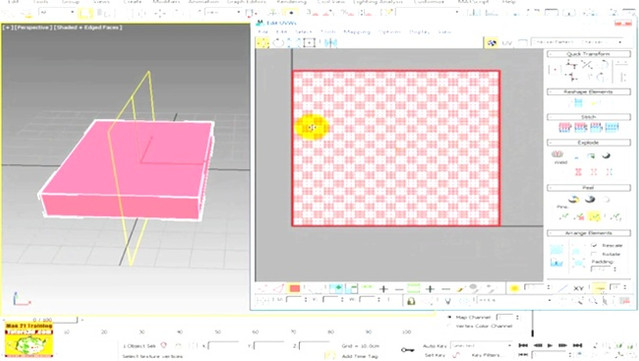This screenshot has height=361, width=639.
Task: Select the Map Channel radio button
Action: (450, 317)
